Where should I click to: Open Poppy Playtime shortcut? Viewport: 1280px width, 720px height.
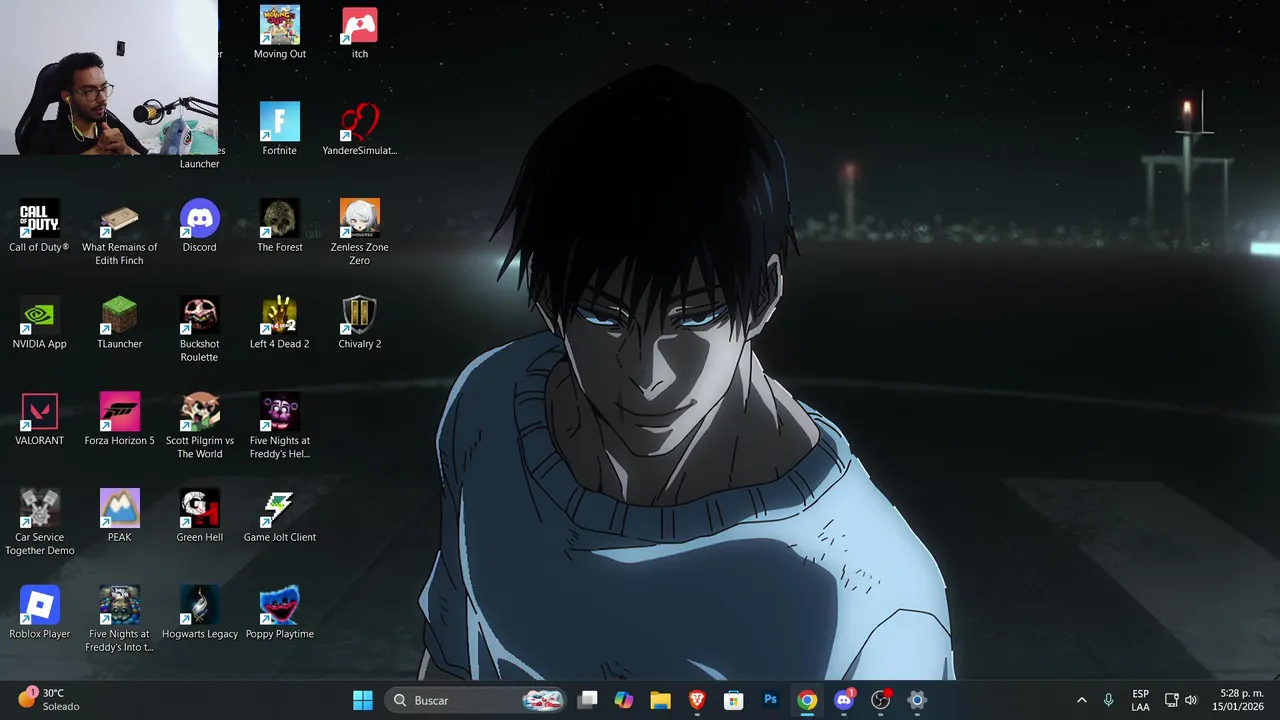(280, 614)
